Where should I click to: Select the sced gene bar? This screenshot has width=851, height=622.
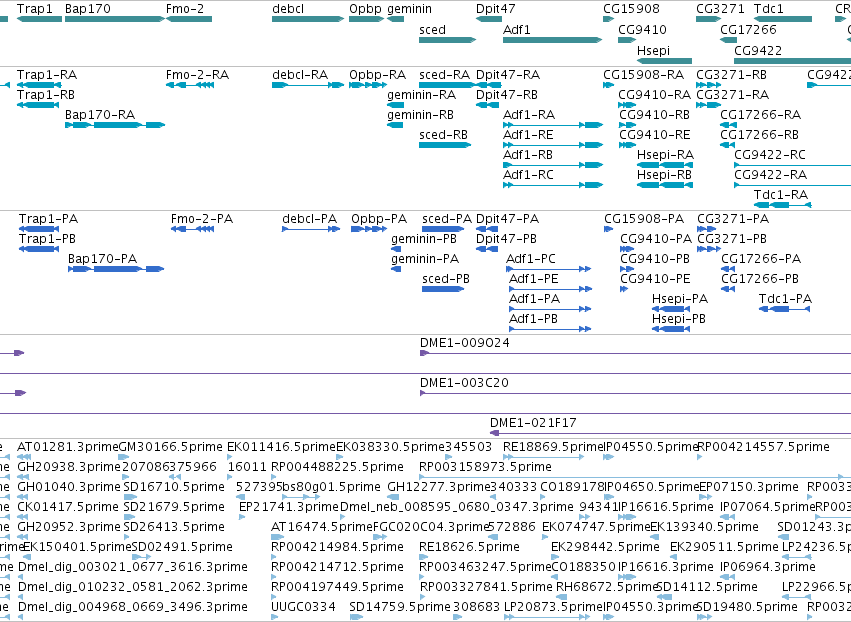pos(447,40)
